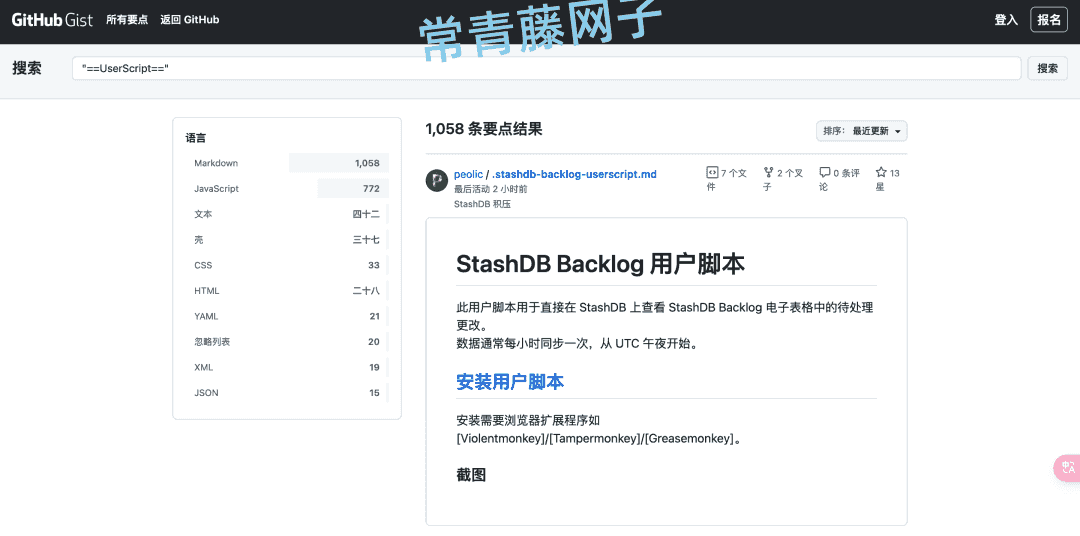The height and width of the screenshot is (536, 1080).
Task: Open the 13 星 stargazers star icon
Action: pos(881,172)
